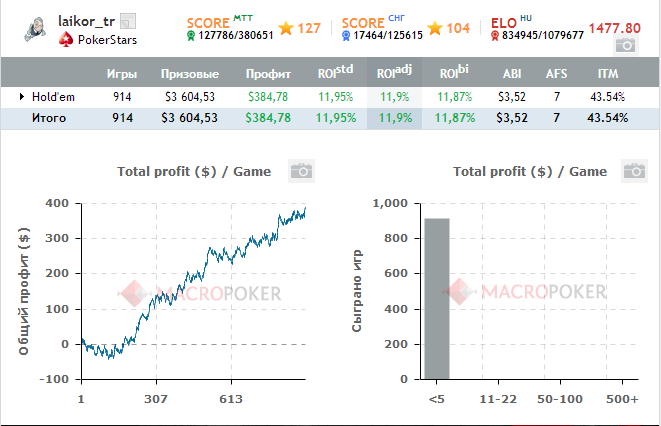
Task: Click the ITM column header
Action: [607, 74]
